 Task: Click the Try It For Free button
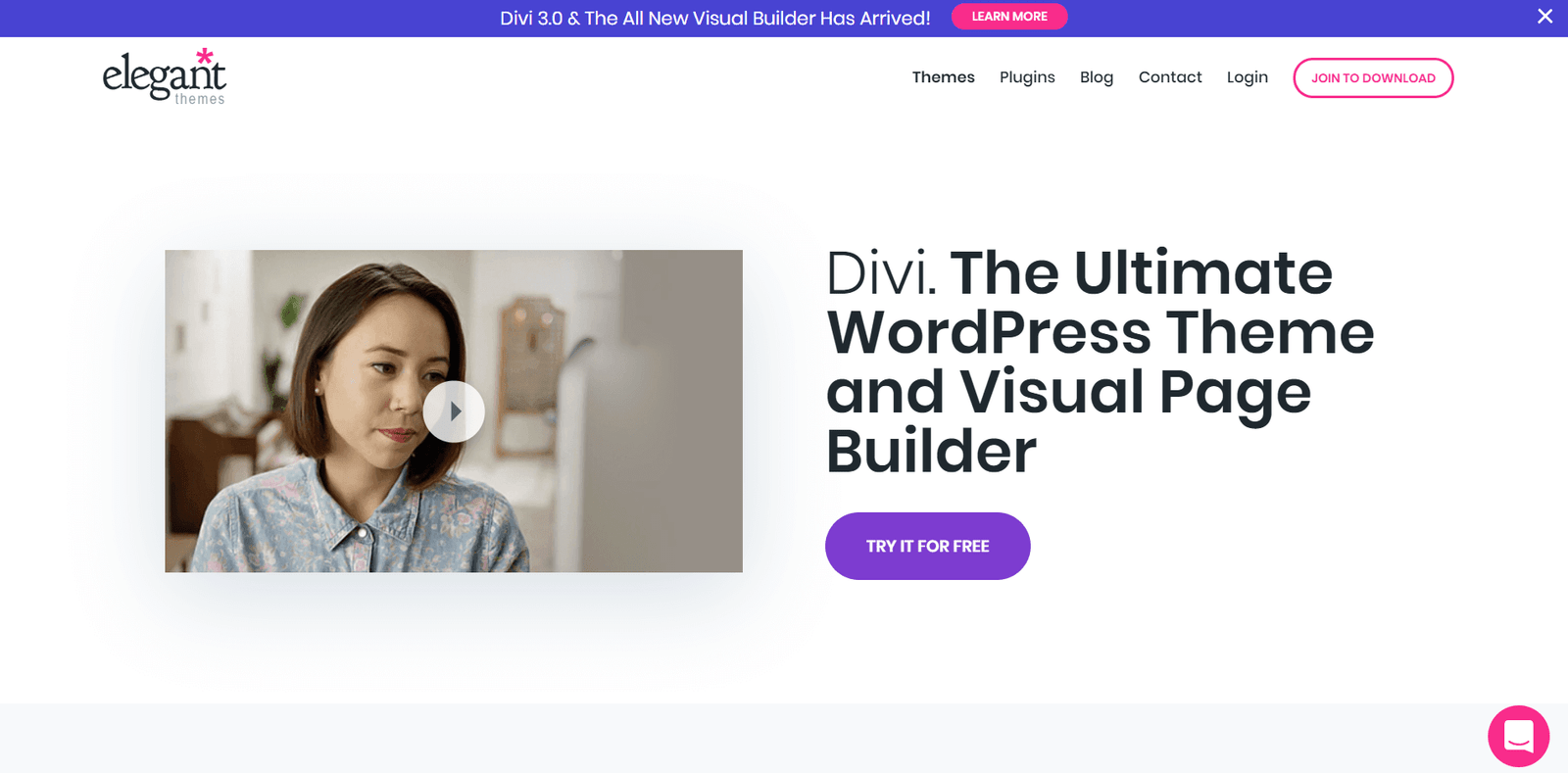click(927, 546)
